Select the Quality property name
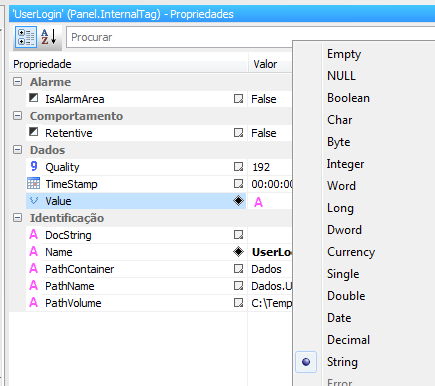Viewport: 435px width, 386px height. [62, 167]
